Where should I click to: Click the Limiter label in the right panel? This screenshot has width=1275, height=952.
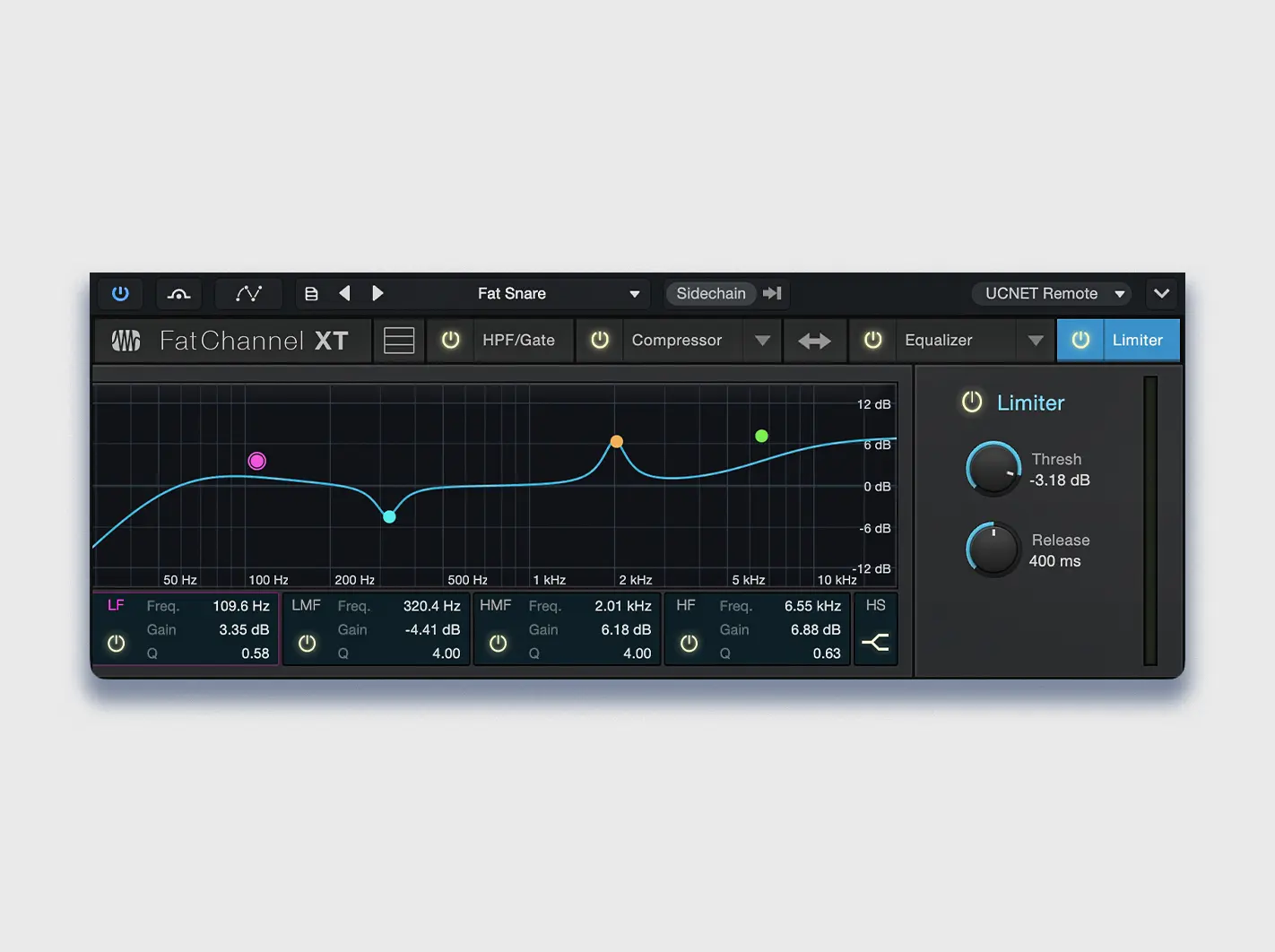(1030, 402)
